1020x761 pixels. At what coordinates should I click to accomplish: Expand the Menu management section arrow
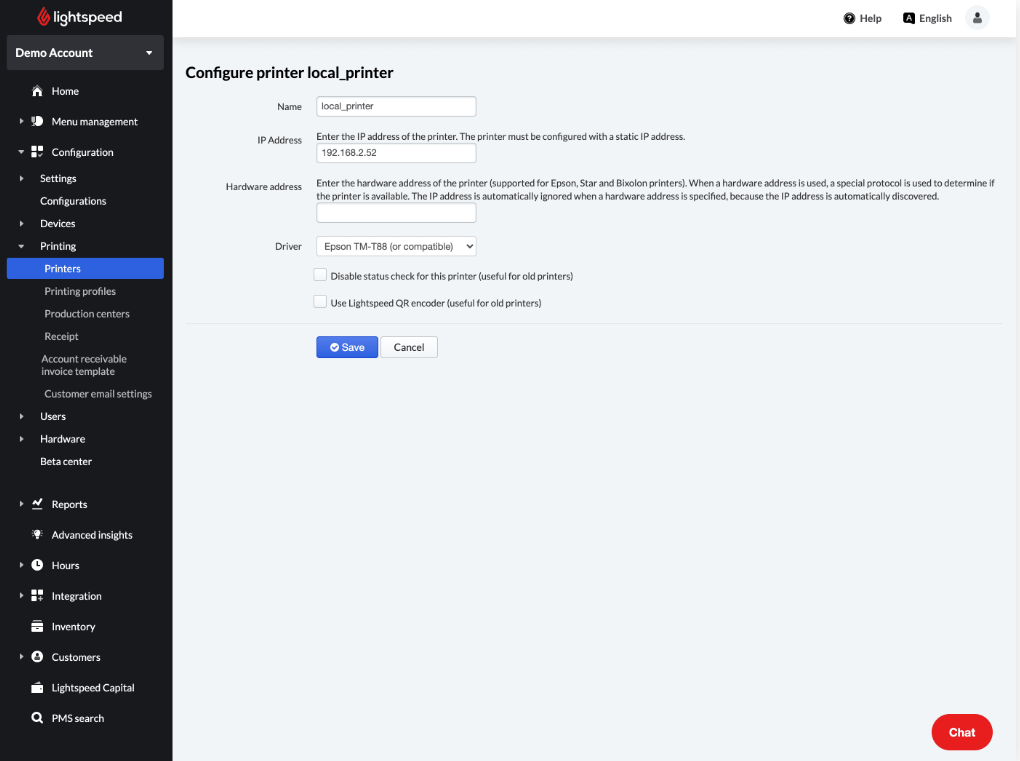pyautogui.click(x=22, y=122)
